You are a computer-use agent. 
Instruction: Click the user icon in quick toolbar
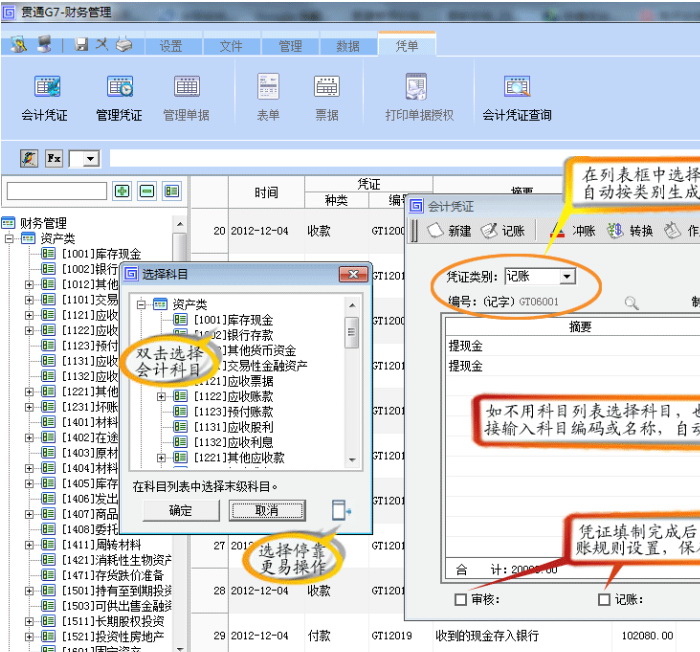[x=19, y=44]
